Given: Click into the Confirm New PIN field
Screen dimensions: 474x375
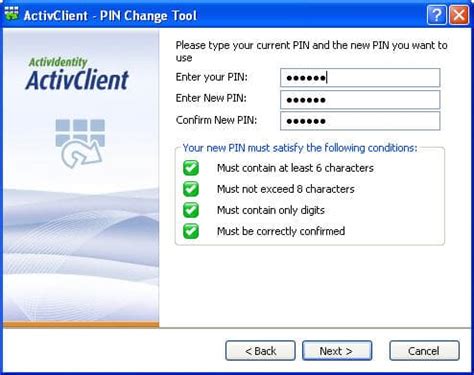Looking at the screenshot, I should (x=360, y=121).
